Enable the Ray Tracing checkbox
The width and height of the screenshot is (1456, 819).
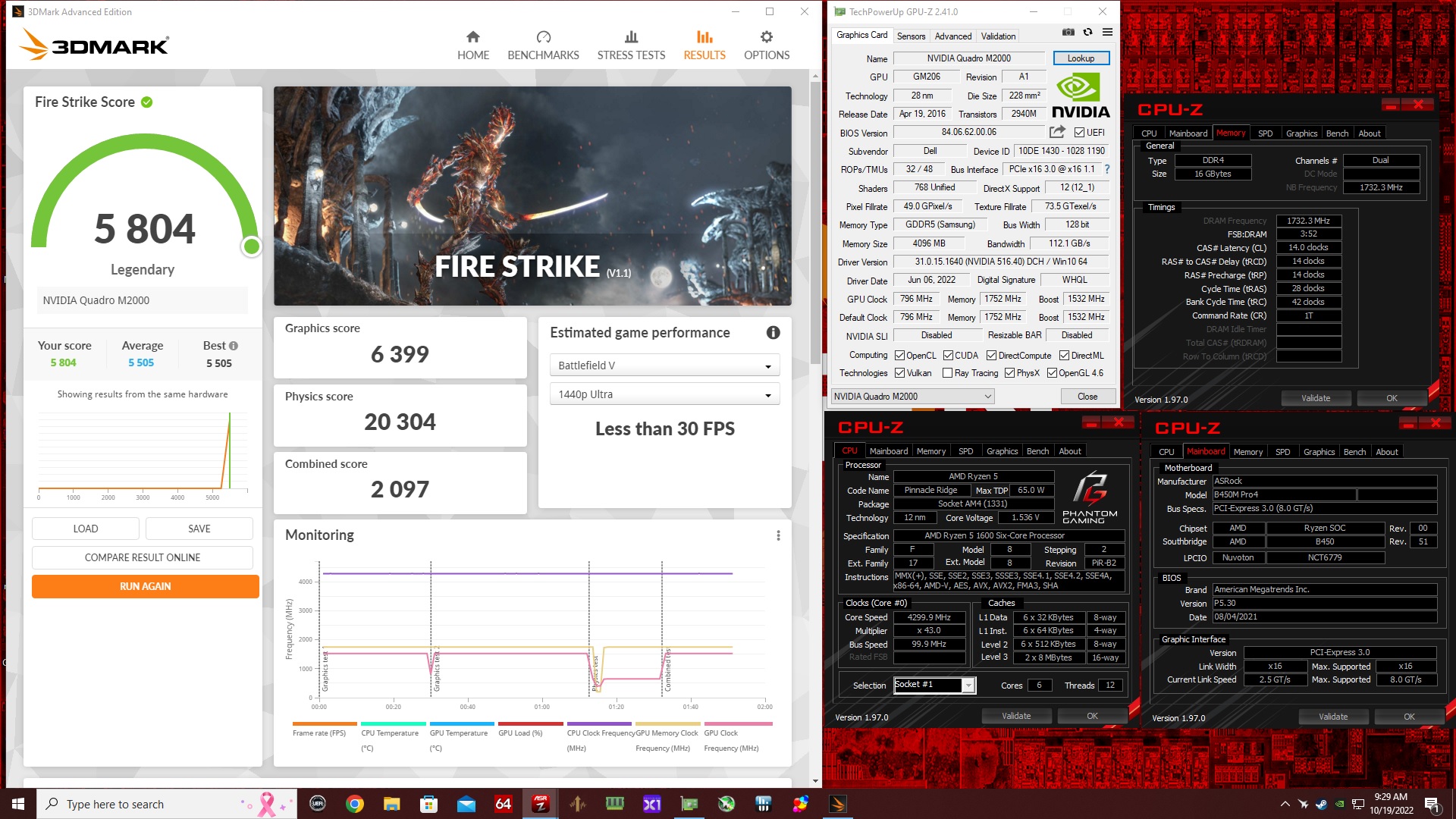tap(947, 373)
